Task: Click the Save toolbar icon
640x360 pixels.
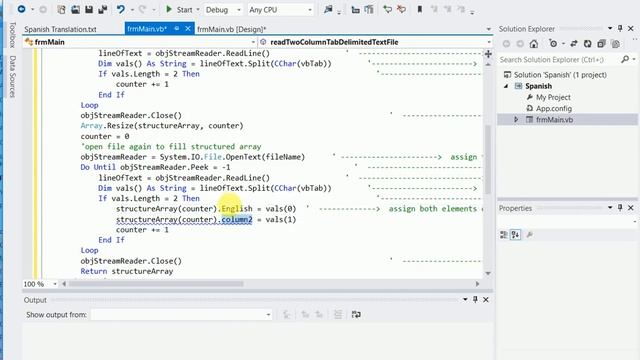Action: point(89,9)
